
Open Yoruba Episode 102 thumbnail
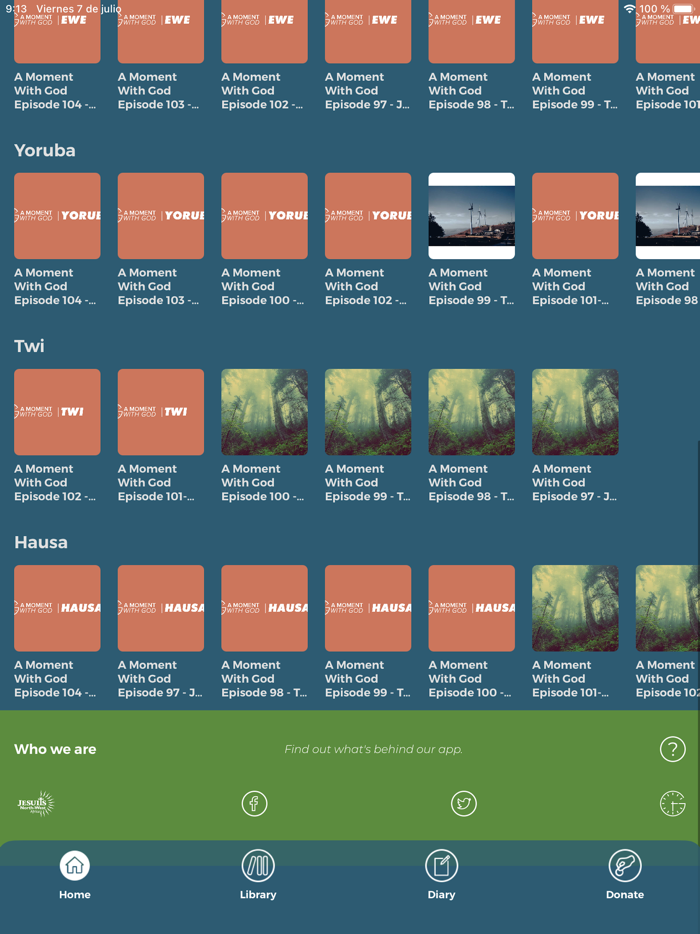368,216
